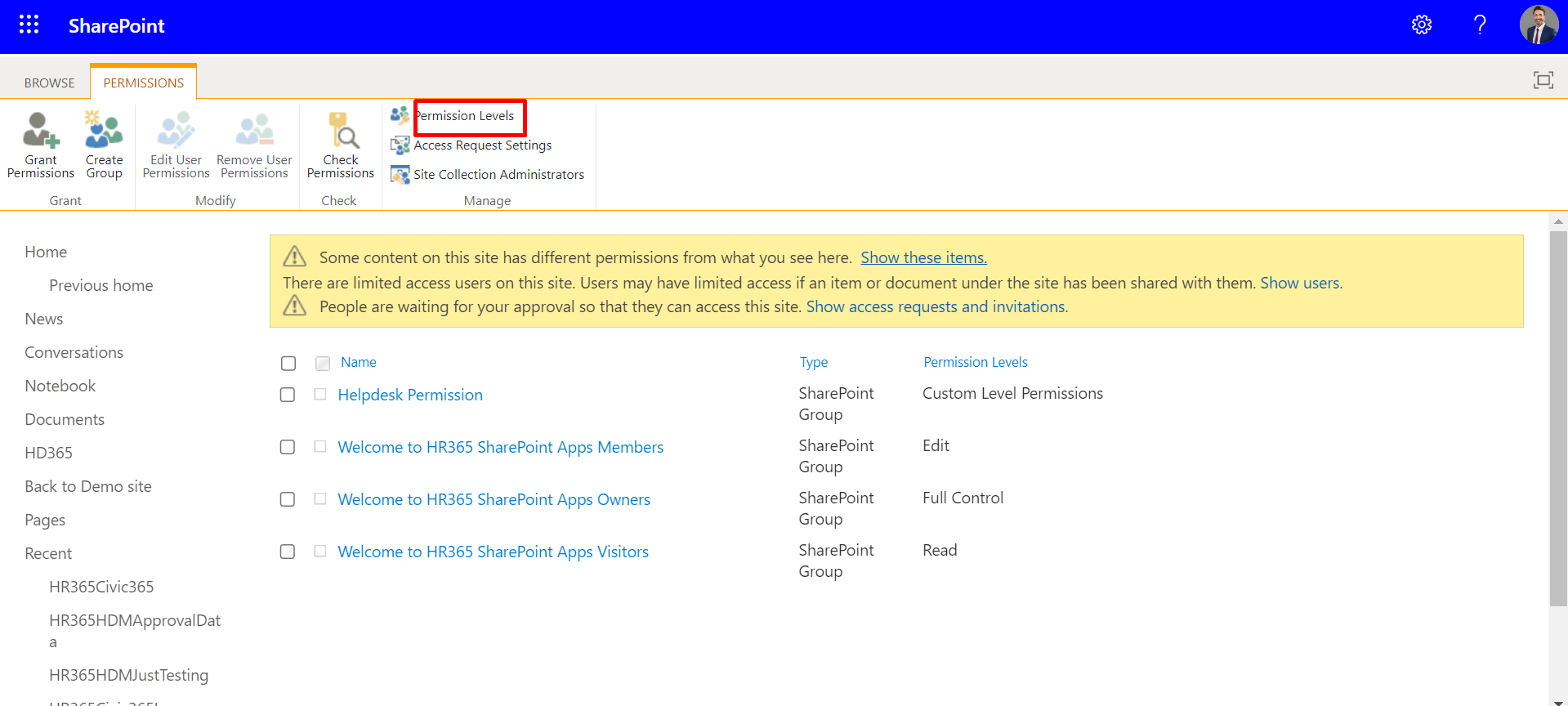Open Welcome to HR365 SharePoint Apps Owners
The image size is (1568, 706).
coord(494,499)
